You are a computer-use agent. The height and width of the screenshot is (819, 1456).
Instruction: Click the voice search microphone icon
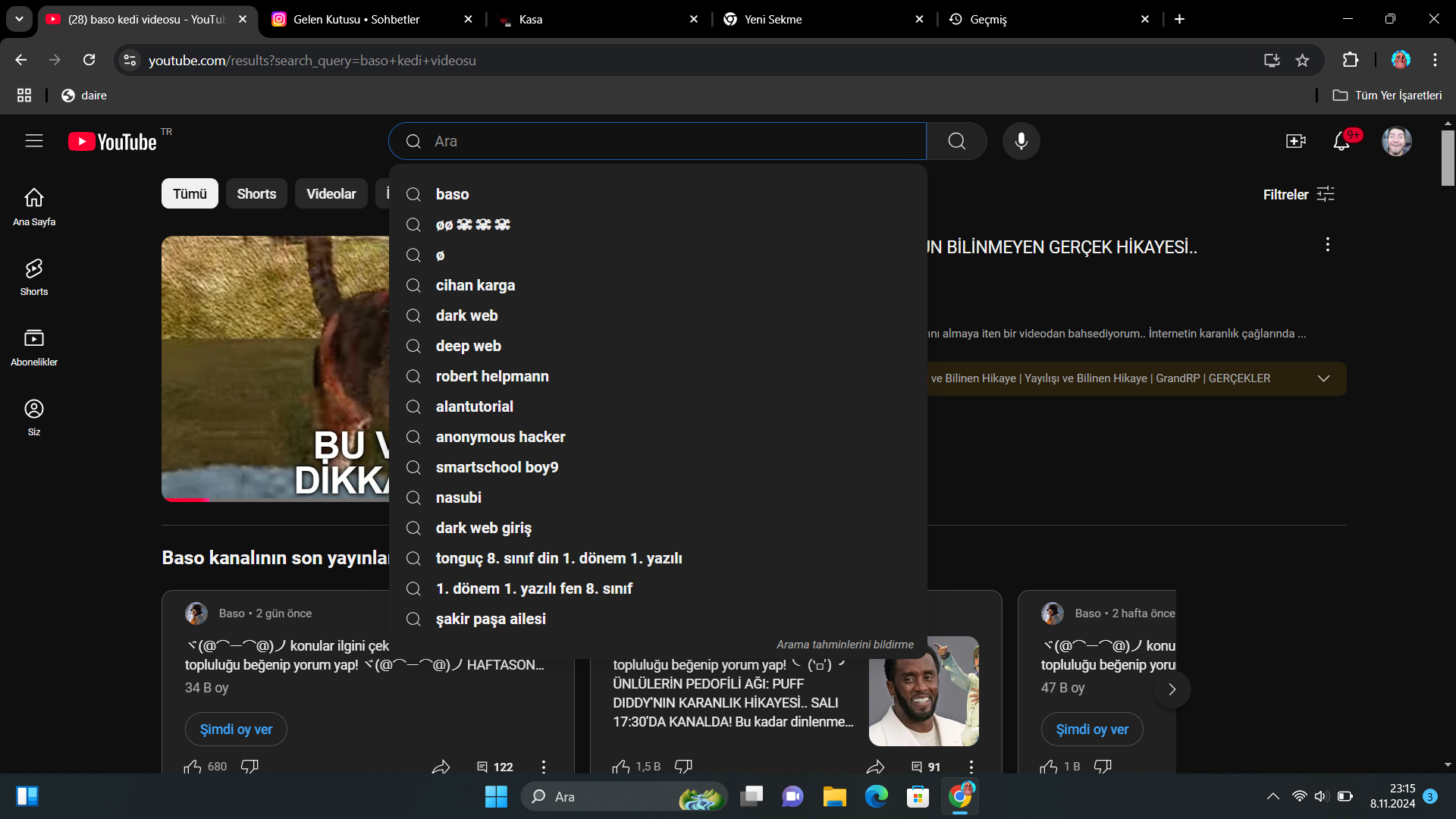pos(1021,141)
